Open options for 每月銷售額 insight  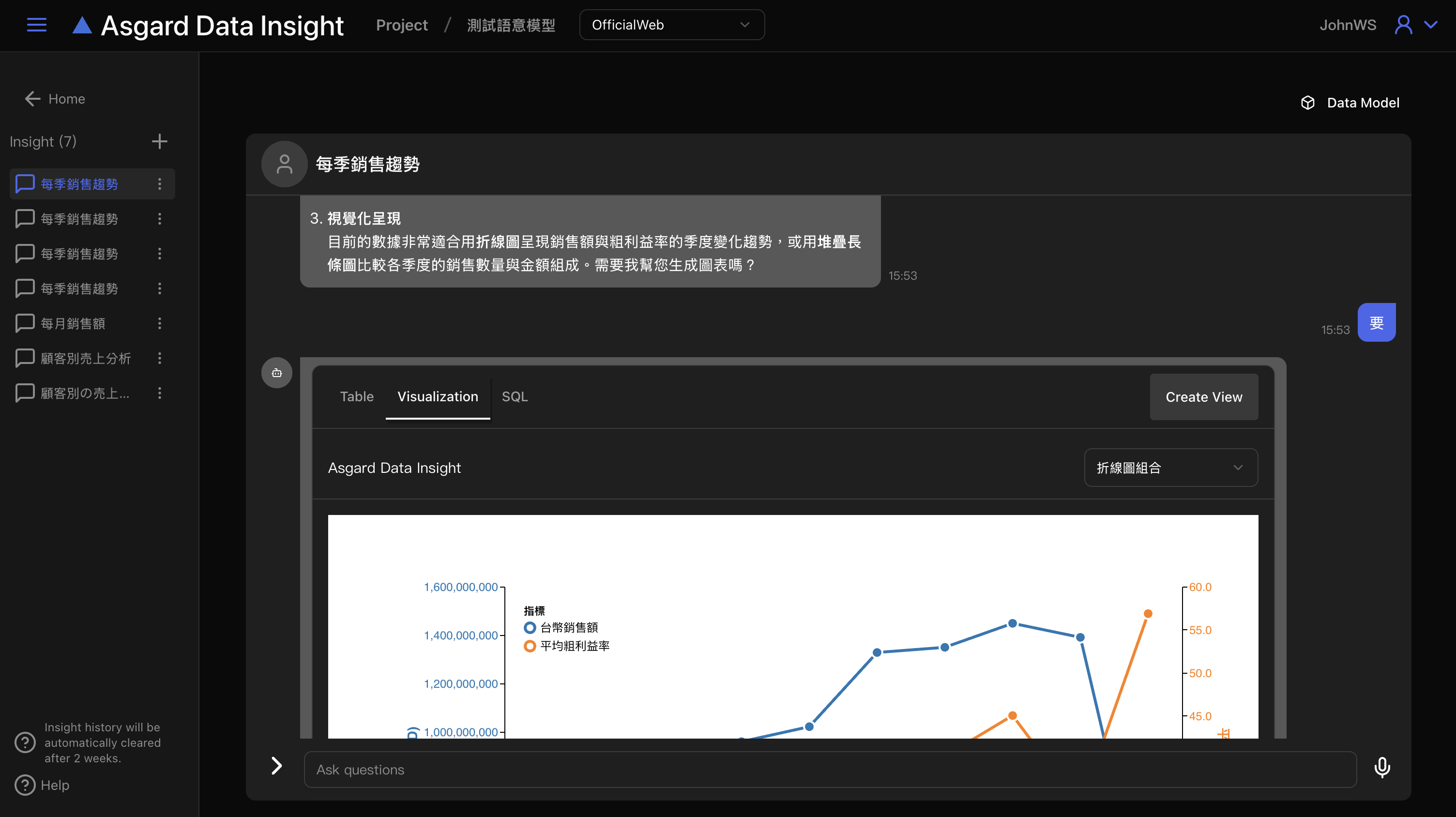[159, 323]
